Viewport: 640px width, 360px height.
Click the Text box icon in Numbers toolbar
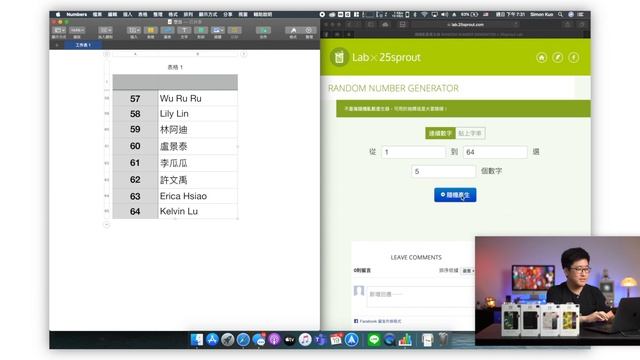click(184, 30)
